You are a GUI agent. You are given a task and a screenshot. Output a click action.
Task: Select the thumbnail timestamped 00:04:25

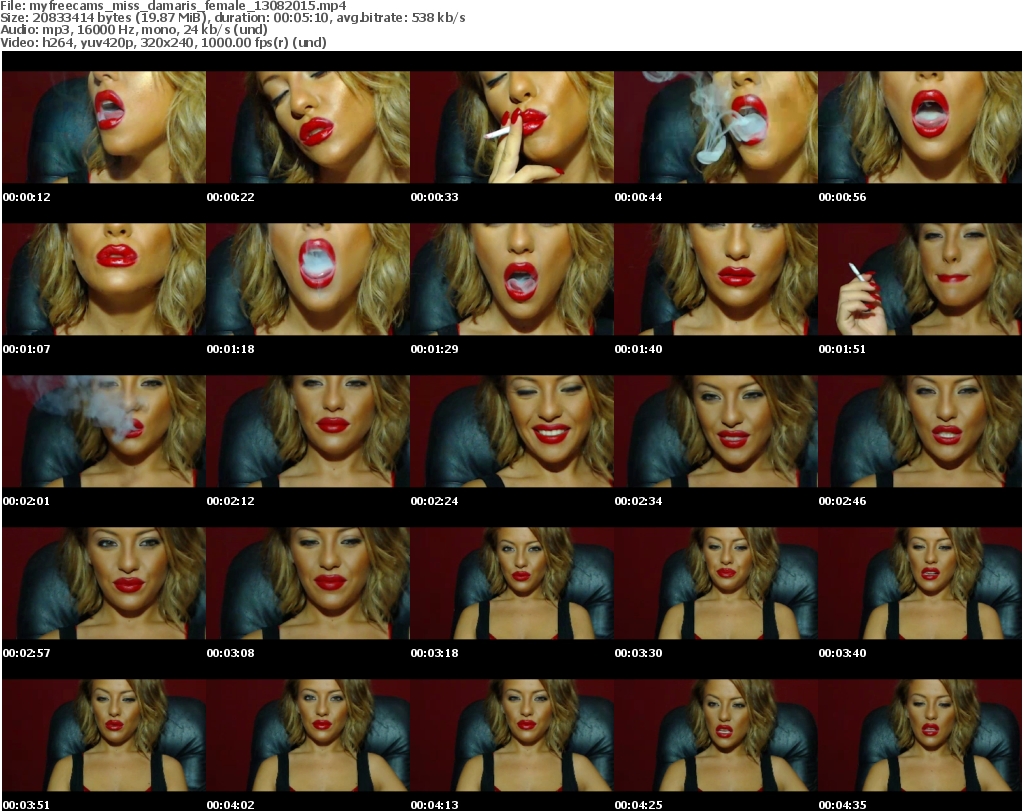(716, 736)
